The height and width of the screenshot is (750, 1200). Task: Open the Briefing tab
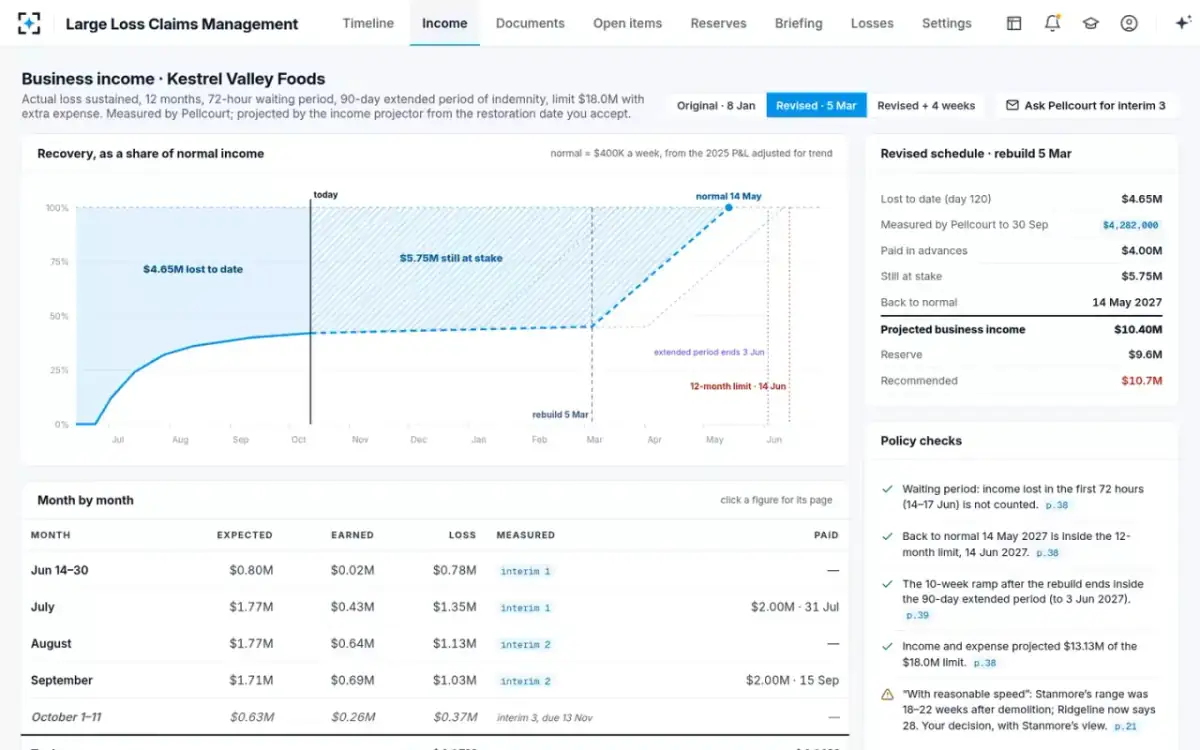(798, 23)
